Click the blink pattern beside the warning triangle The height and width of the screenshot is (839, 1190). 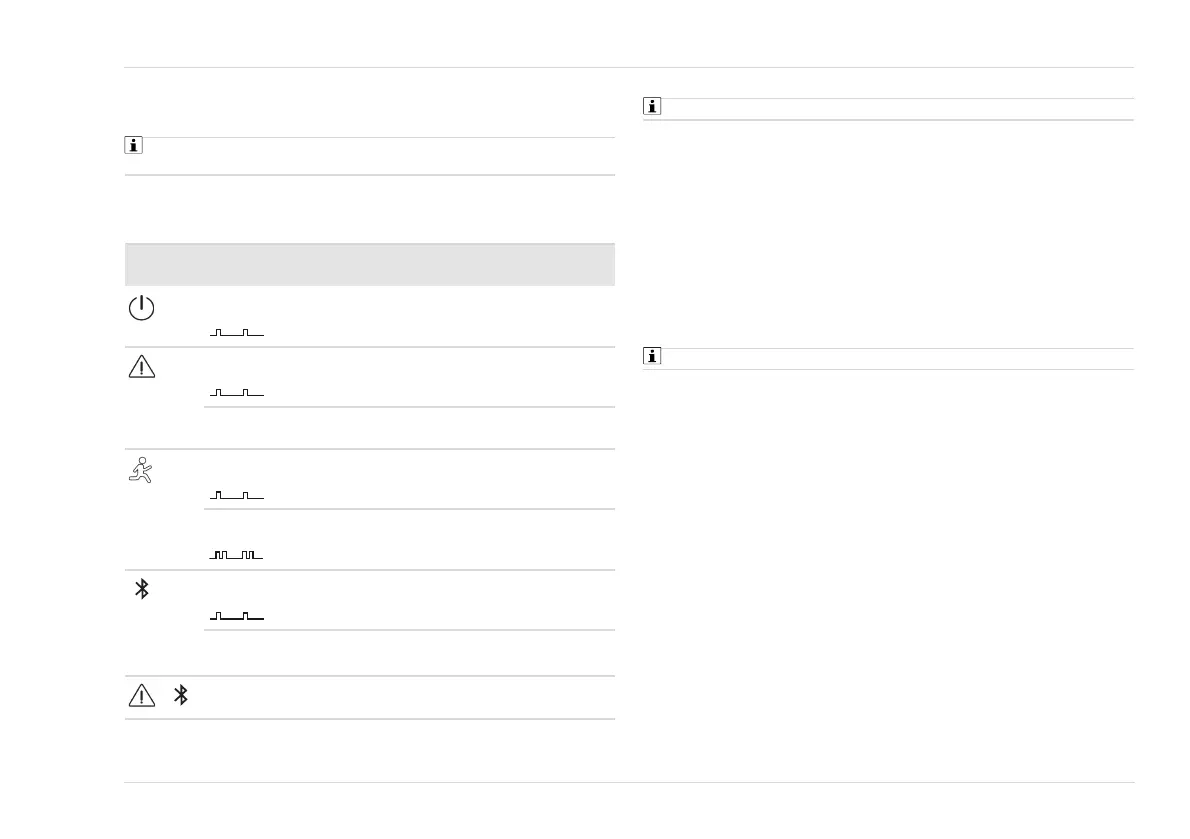[x=237, y=393]
